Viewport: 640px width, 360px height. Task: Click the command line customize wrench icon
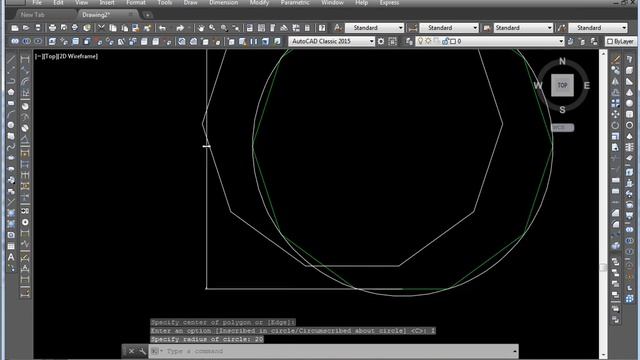[x=142, y=351]
